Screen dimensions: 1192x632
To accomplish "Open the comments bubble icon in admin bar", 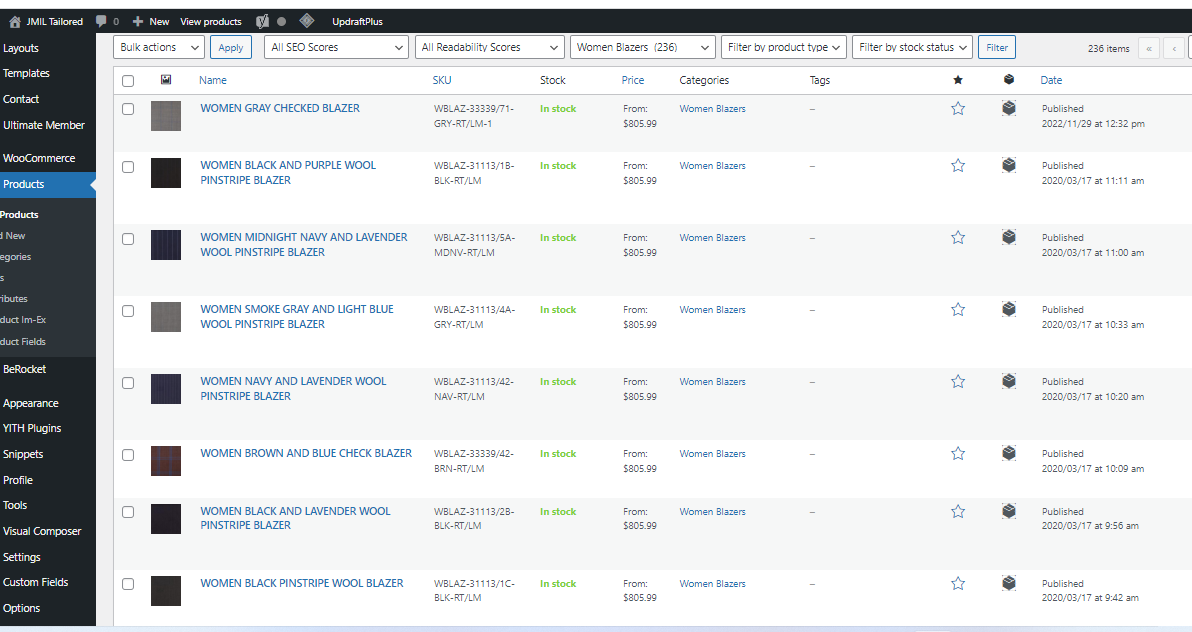I will pos(102,21).
